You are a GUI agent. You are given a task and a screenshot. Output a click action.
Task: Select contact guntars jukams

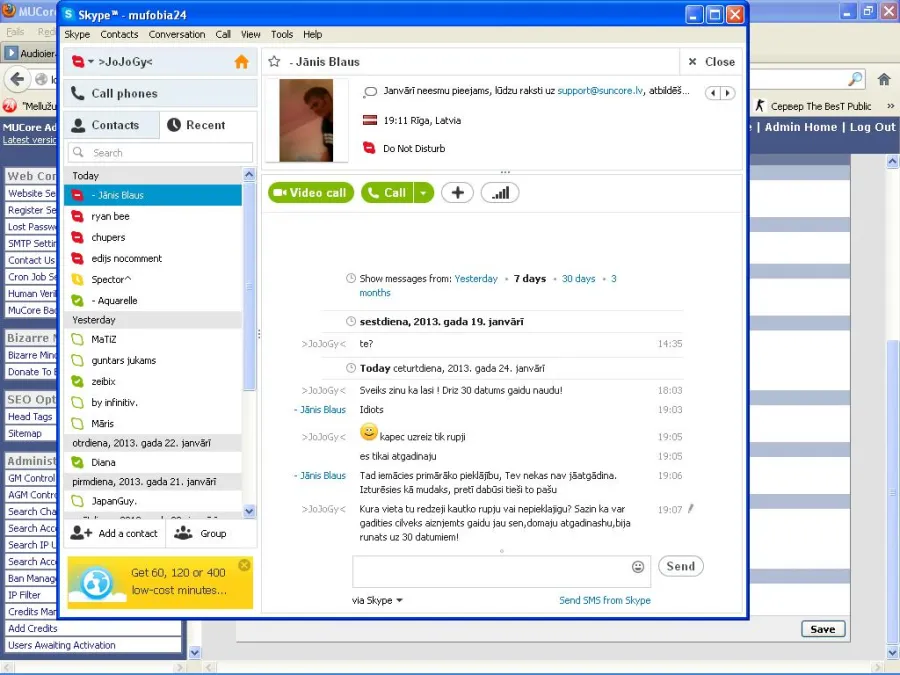(153, 360)
